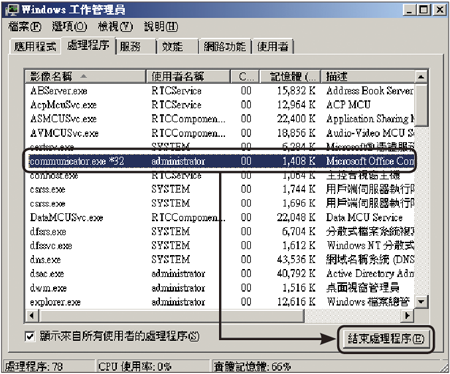Select the DataMCUSvc.exe process row

point(220,217)
